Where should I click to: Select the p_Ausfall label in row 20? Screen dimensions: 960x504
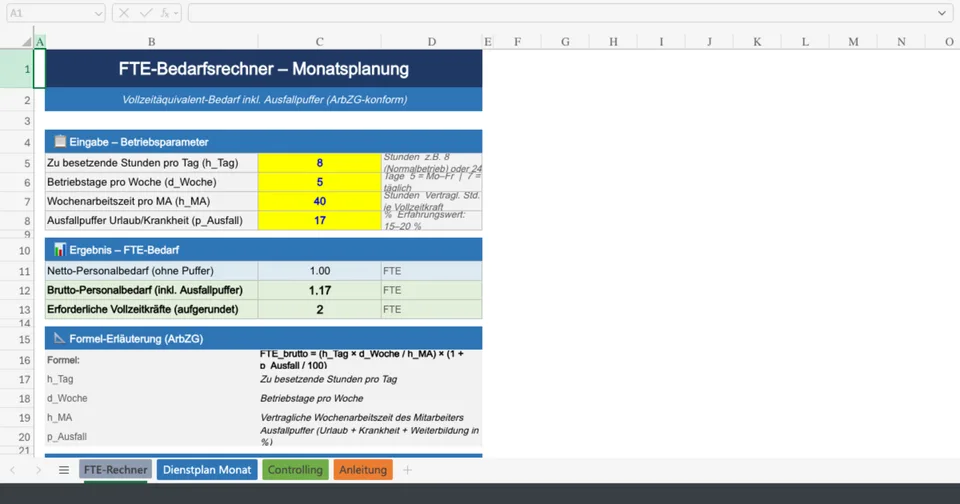(151, 437)
